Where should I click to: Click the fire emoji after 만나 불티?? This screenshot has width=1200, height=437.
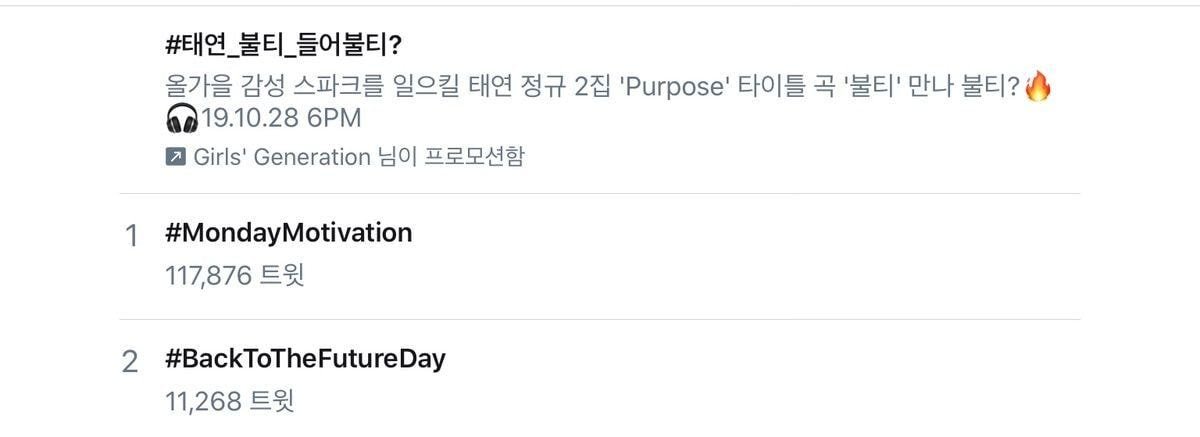(x=1039, y=87)
